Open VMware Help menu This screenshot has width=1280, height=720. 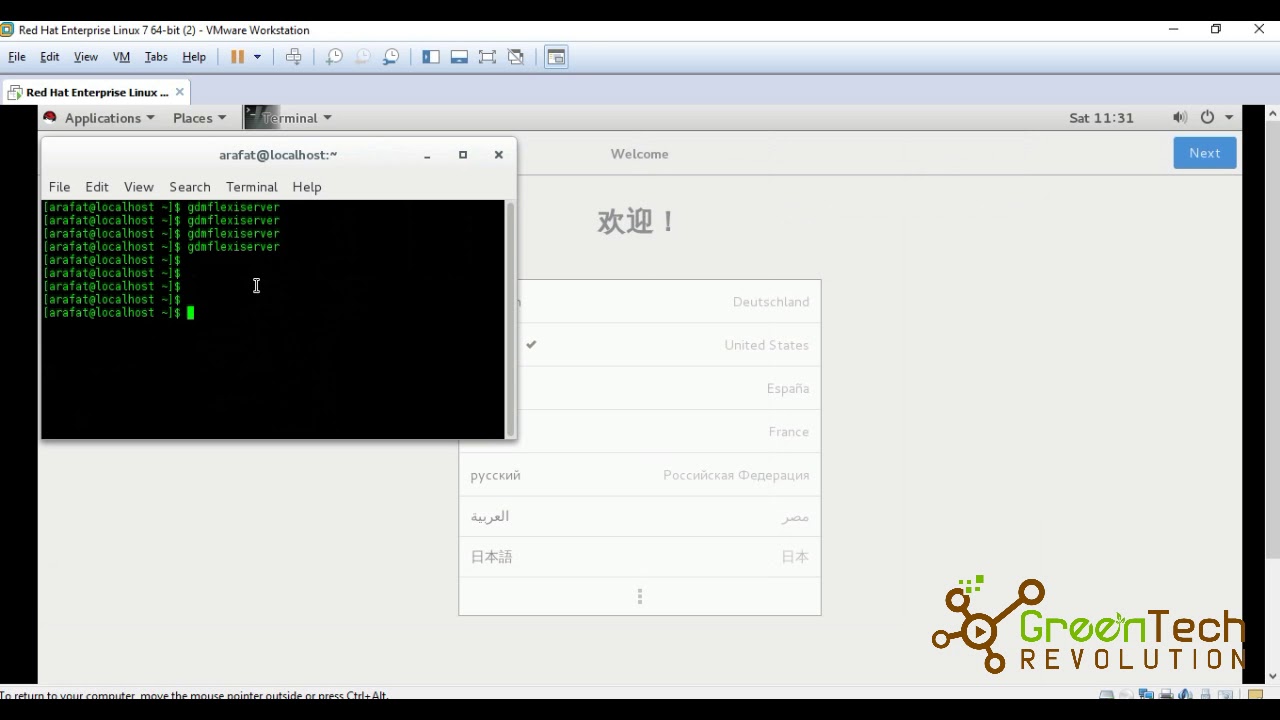point(194,57)
